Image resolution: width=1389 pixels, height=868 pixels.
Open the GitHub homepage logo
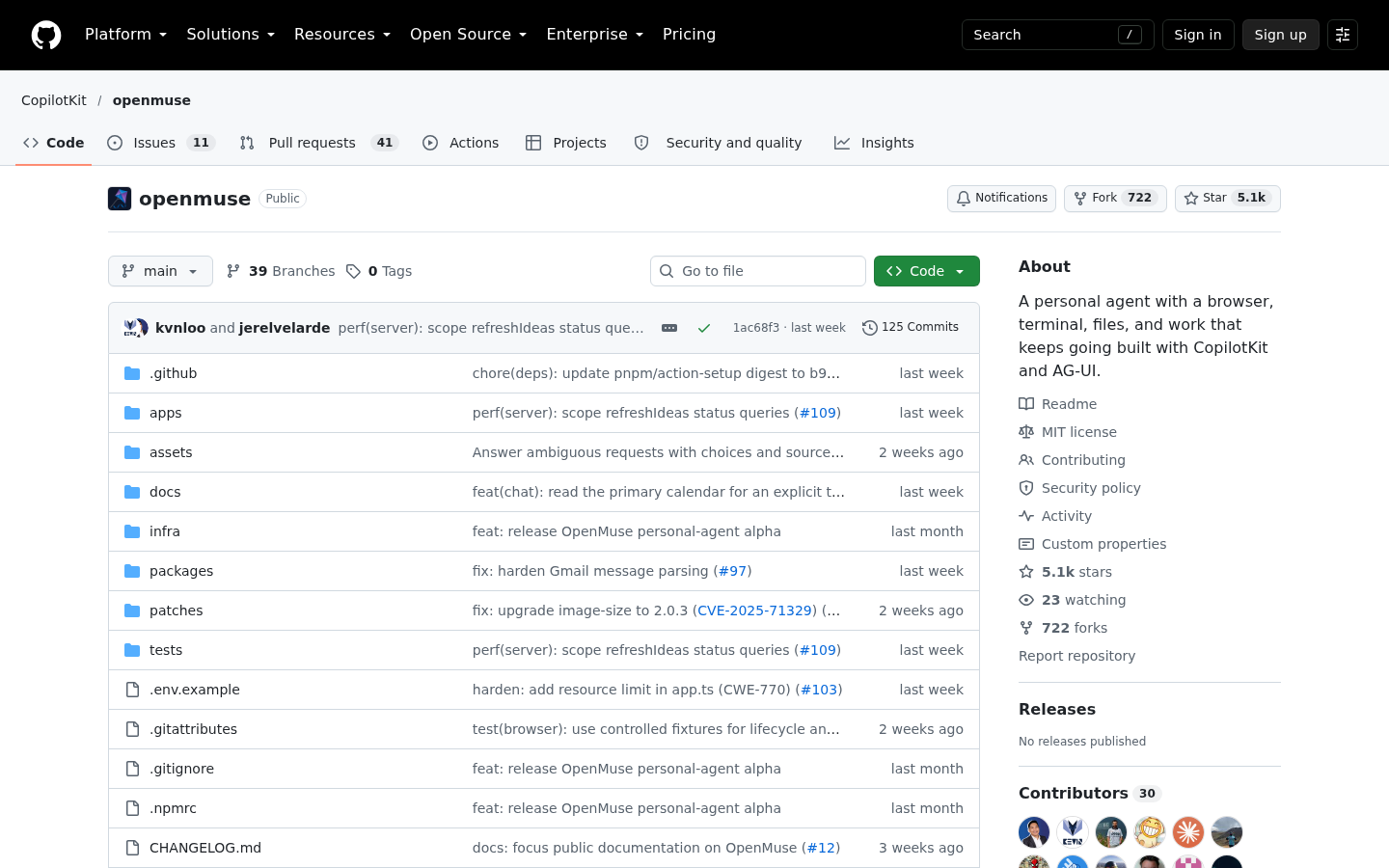pos(46,35)
